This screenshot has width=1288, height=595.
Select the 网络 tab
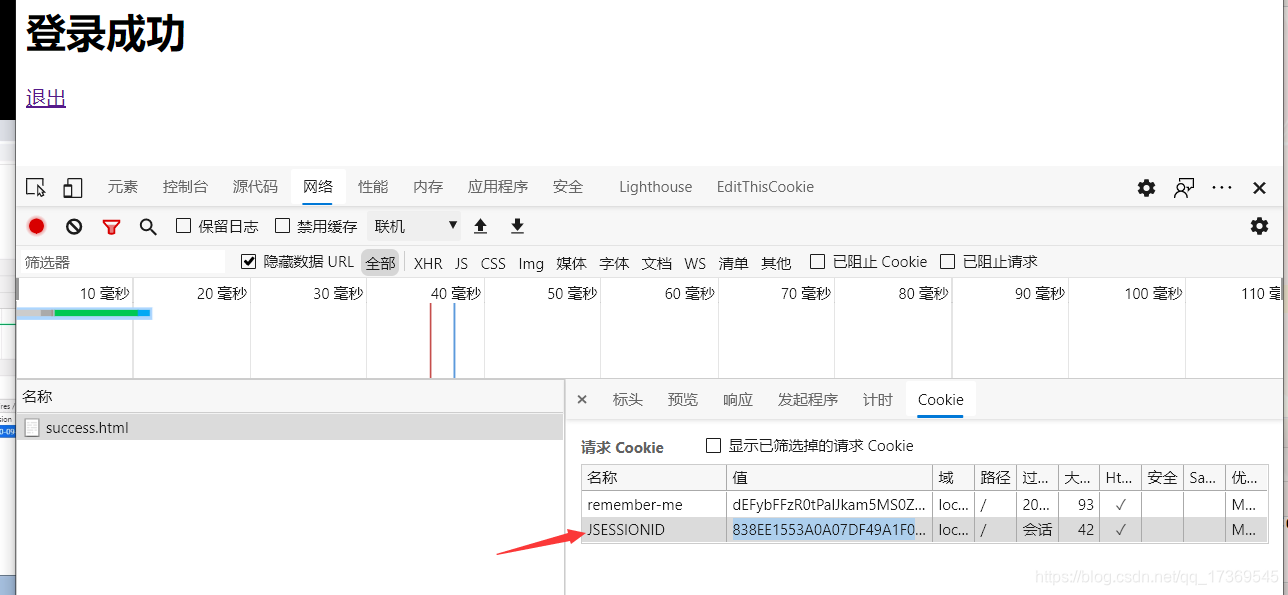coord(318,187)
